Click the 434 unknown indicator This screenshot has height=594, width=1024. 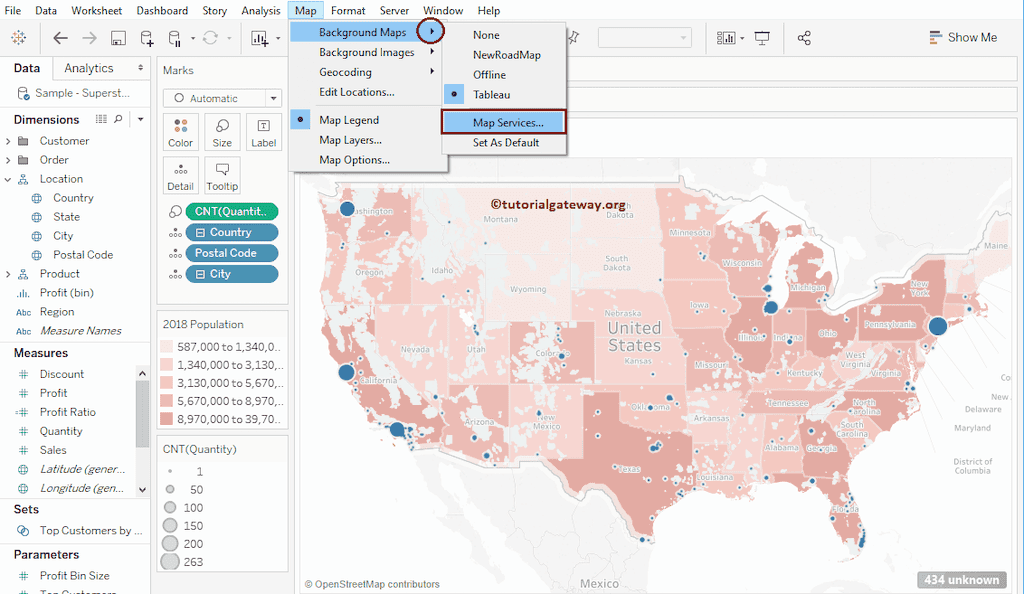click(961, 579)
